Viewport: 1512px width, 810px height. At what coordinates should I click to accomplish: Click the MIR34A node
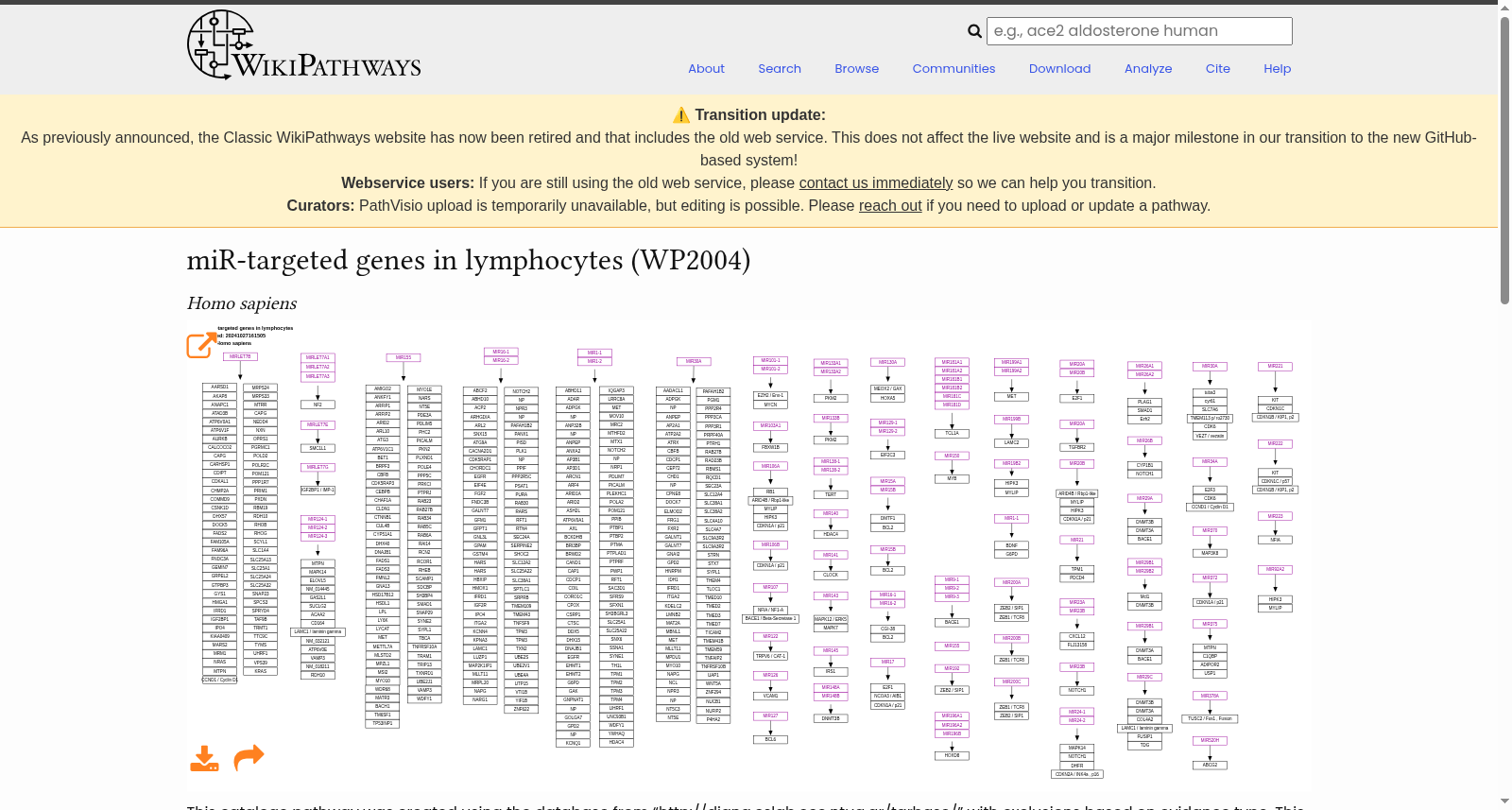click(x=1210, y=462)
